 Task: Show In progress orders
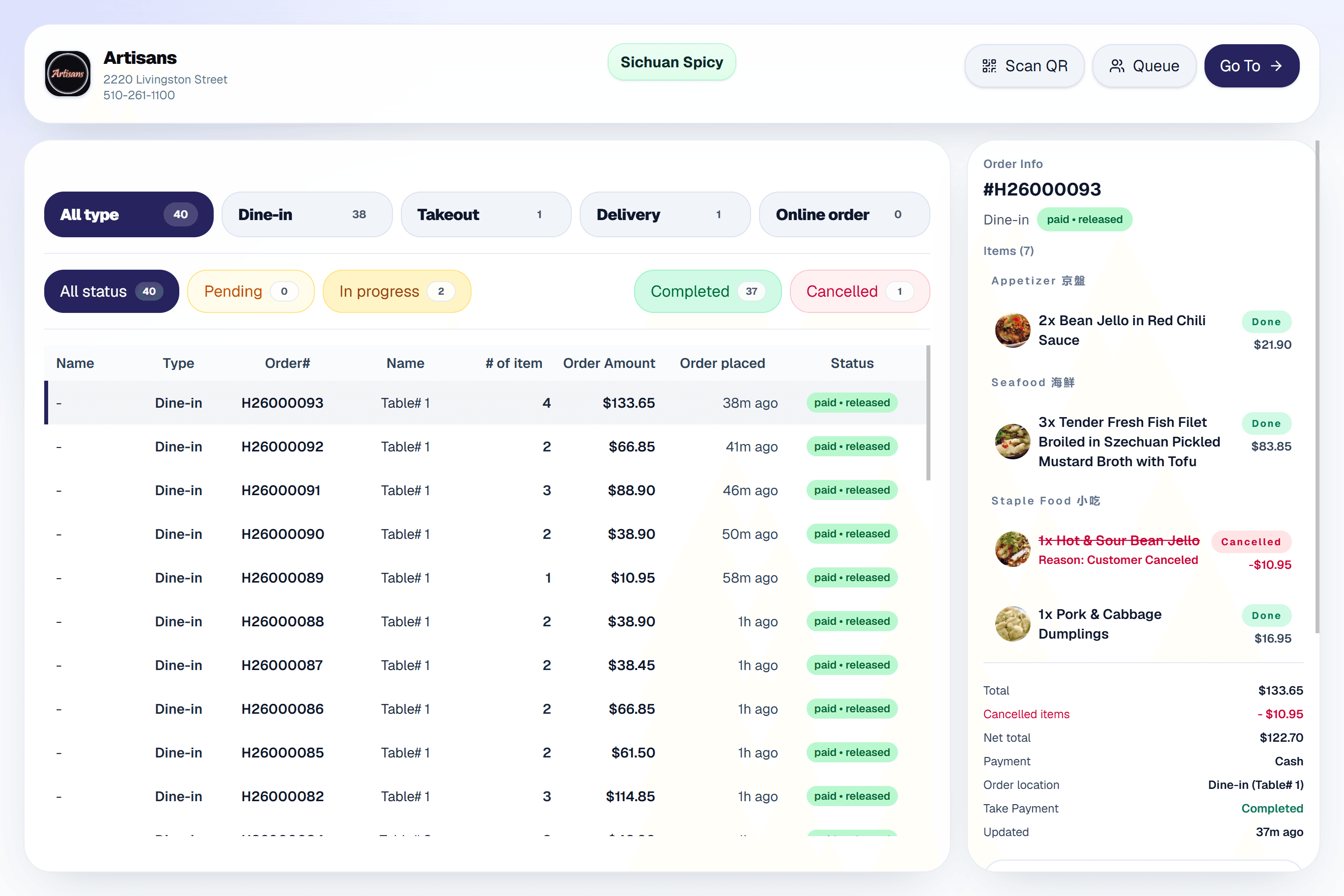pyautogui.click(x=396, y=291)
